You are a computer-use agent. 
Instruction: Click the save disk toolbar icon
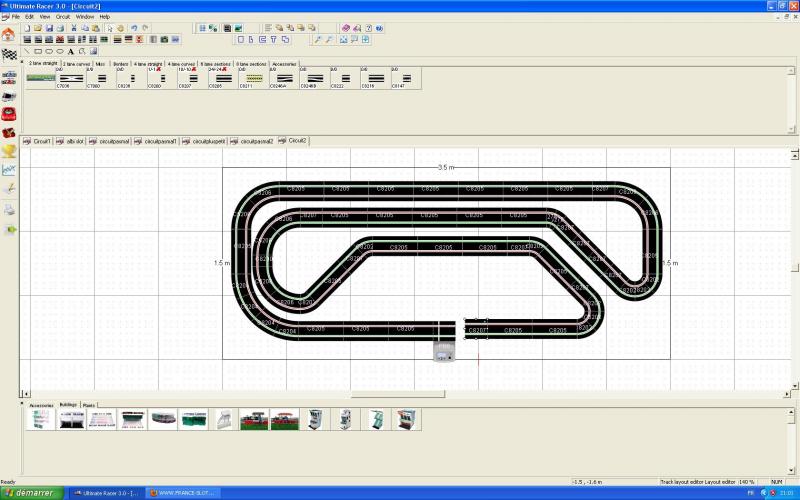pos(49,28)
